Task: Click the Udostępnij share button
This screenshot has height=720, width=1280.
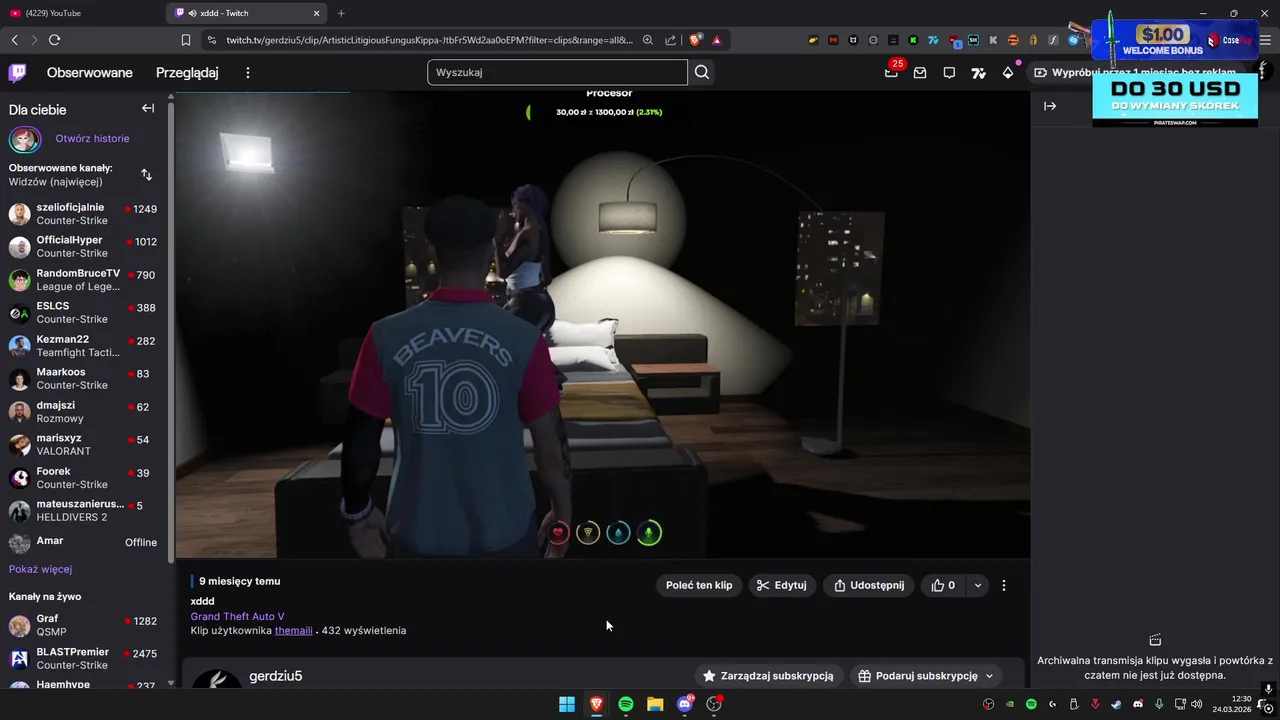Action: click(869, 585)
